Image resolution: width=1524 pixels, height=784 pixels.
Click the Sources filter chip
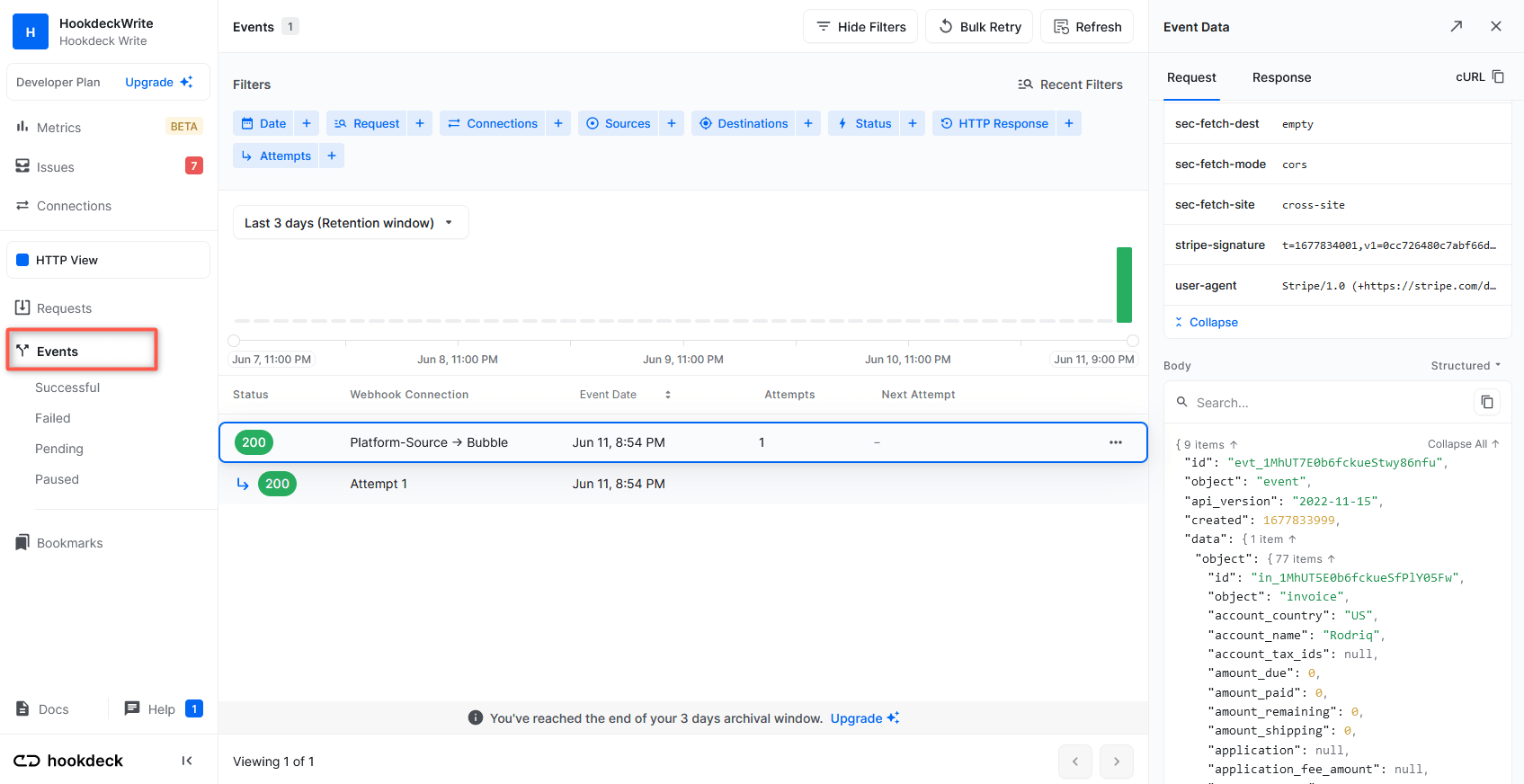pyautogui.click(x=619, y=123)
